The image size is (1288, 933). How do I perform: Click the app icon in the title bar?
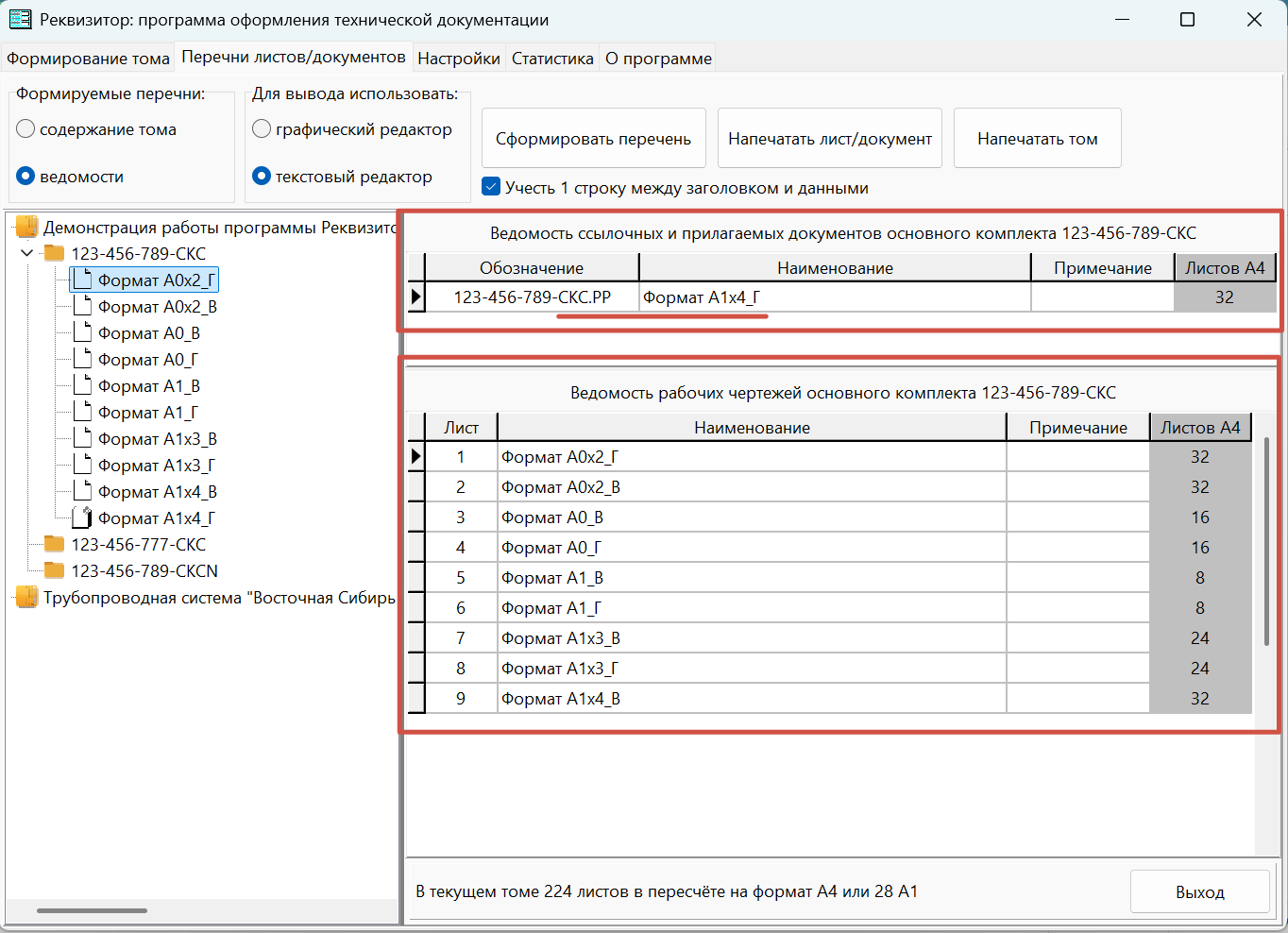(x=20, y=19)
